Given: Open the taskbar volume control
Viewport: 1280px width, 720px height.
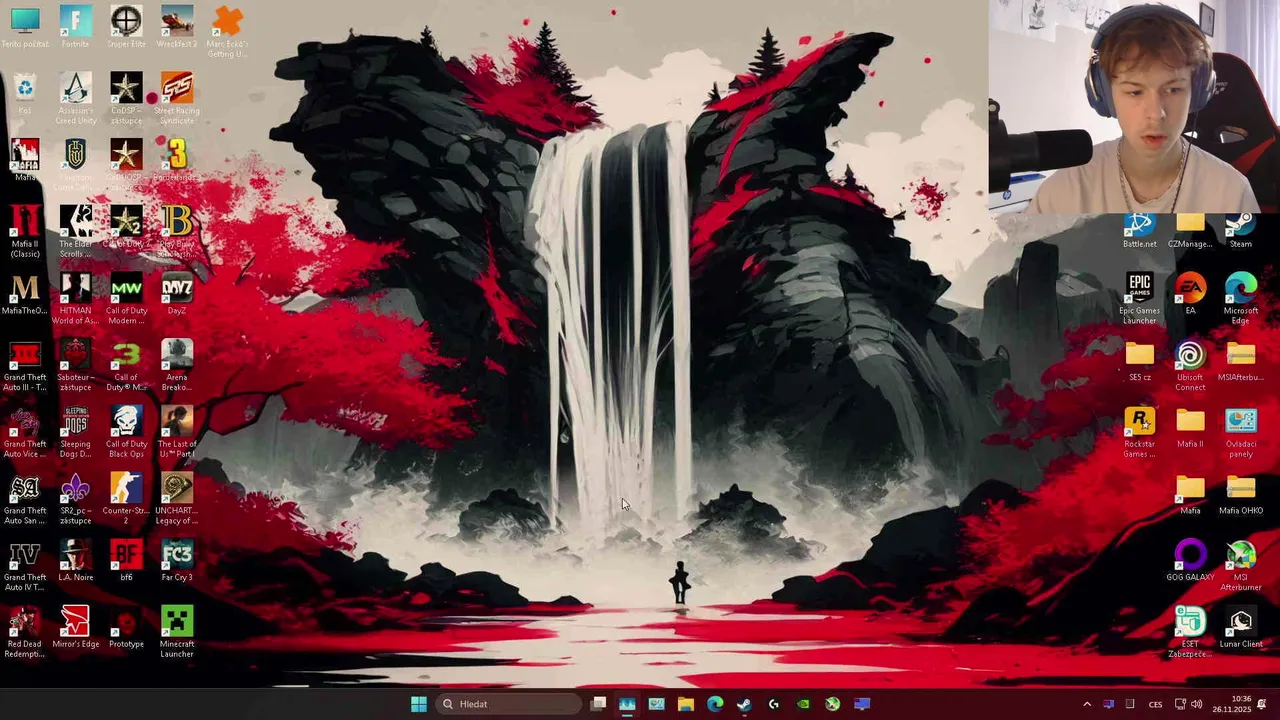Looking at the screenshot, I should pyautogui.click(x=1197, y=704).
